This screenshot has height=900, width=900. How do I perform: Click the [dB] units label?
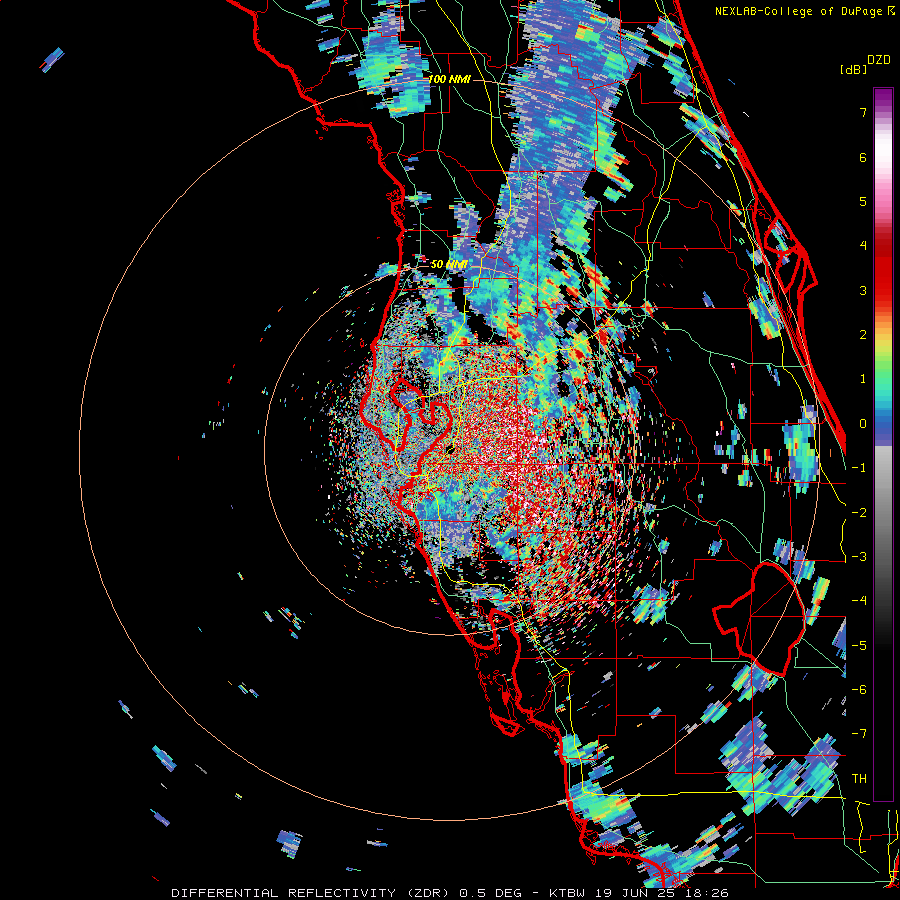853,69
